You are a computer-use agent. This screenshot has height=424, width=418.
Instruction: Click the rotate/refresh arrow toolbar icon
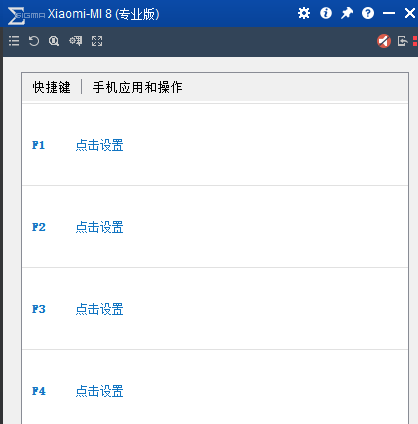pyautogui.click(x=34, y=41)
